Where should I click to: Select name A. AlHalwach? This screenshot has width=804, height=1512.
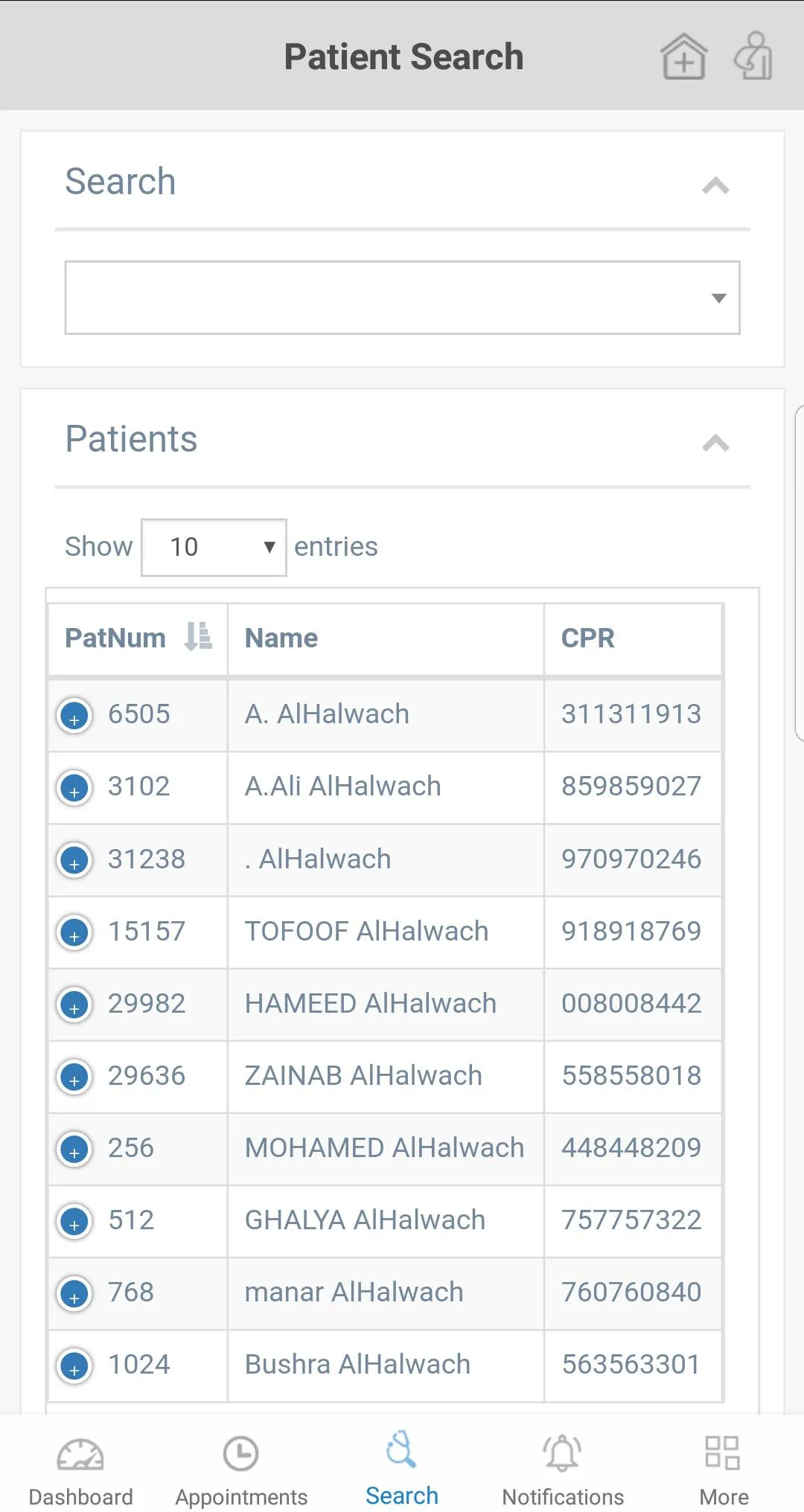click(327, 714)
